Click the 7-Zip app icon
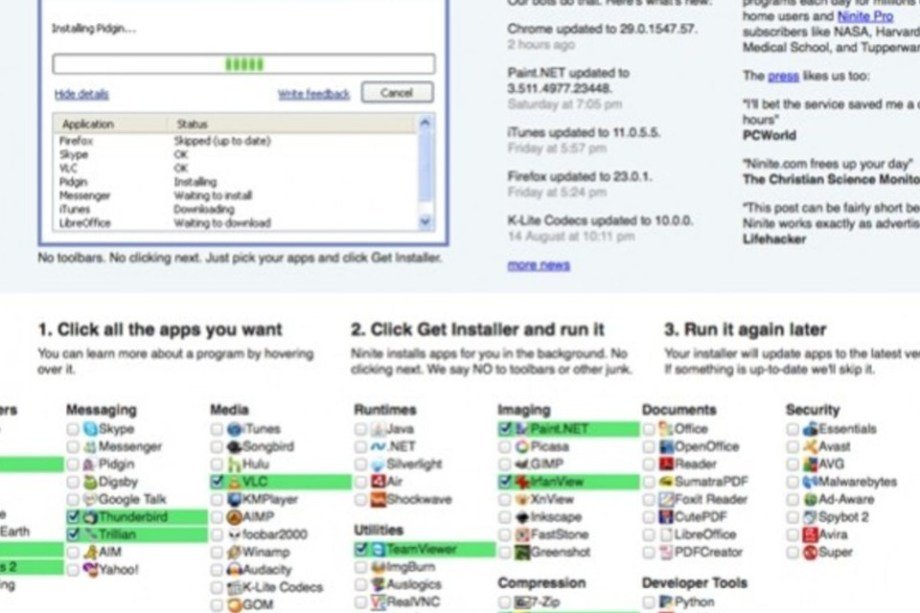Image resolution: width=920 pixels, height=613 pixels. pos(522,602)
